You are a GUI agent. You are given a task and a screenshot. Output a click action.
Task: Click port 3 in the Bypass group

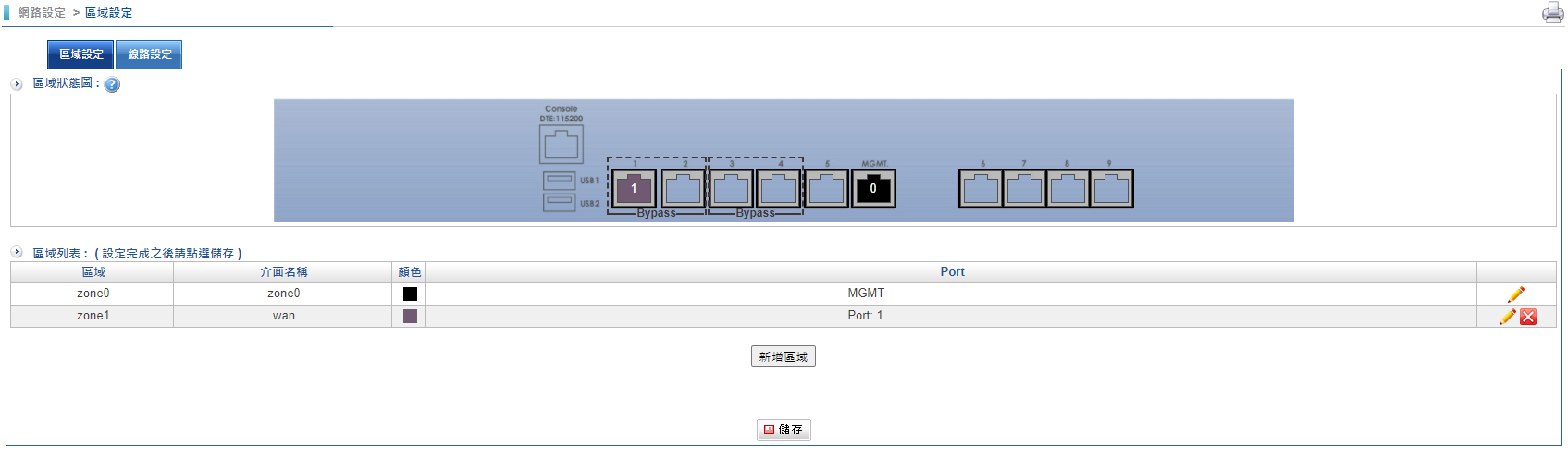point(731,189)
